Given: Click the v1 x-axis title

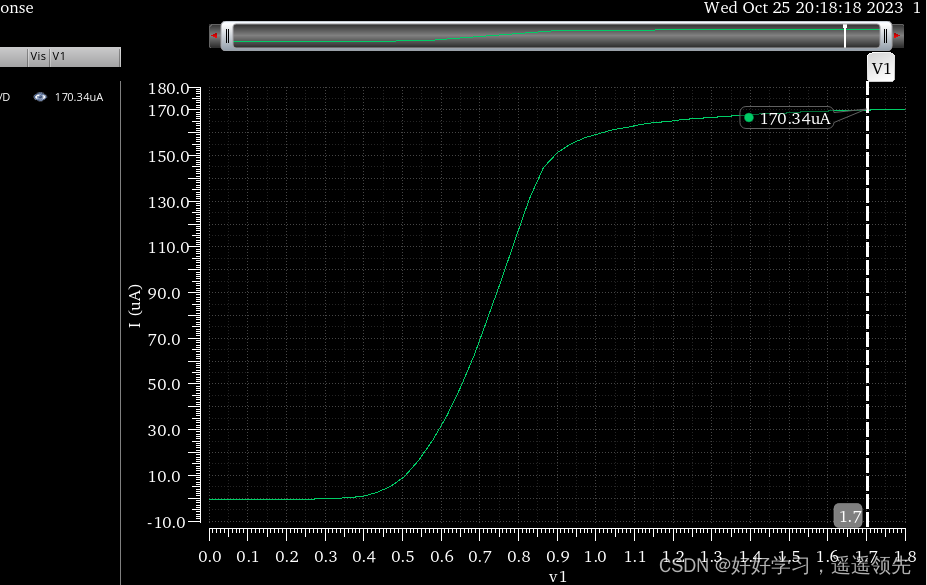Looking at the screenshot, I should (x=558, y=577).
